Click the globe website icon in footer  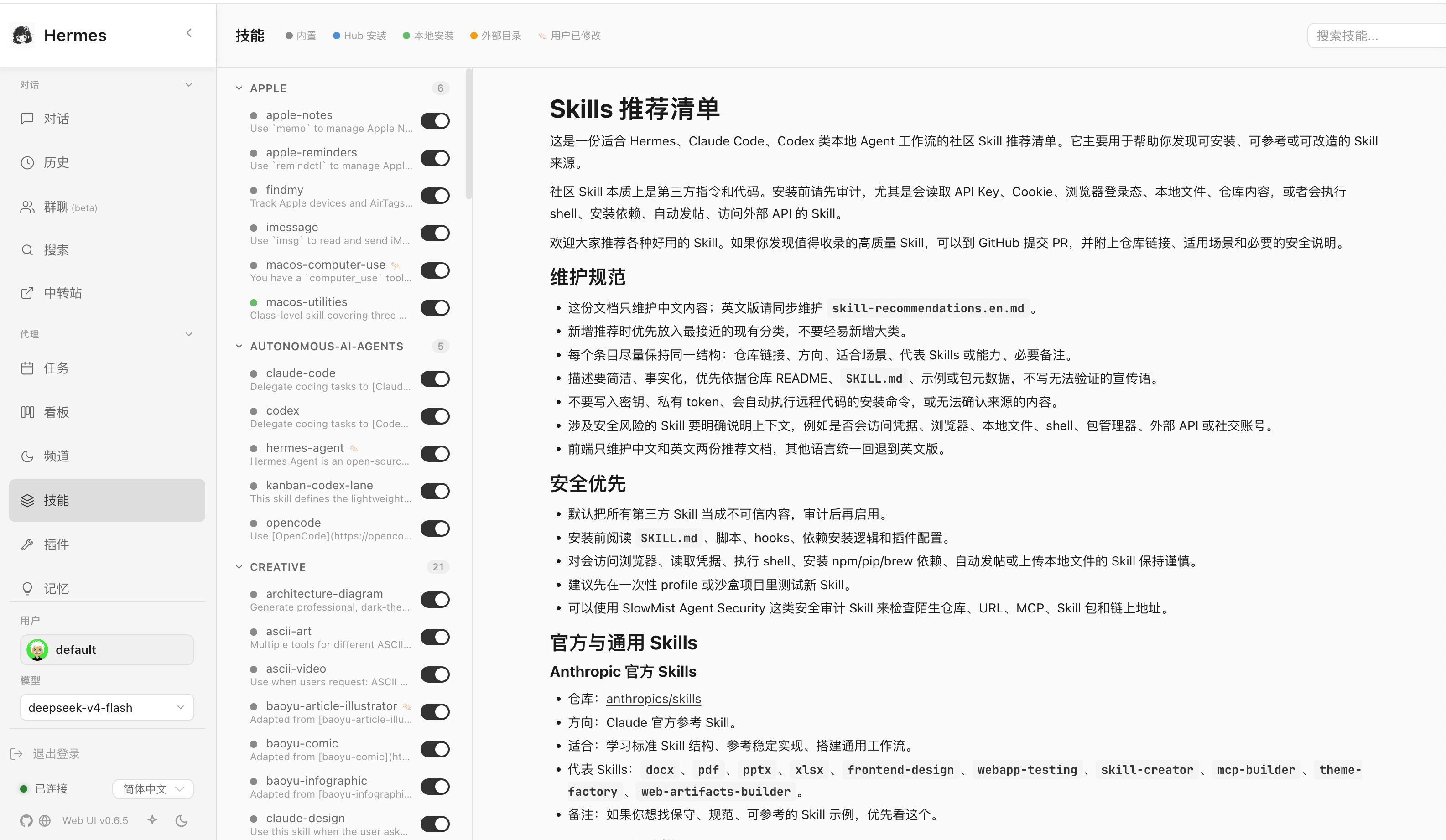coord(45,820)
